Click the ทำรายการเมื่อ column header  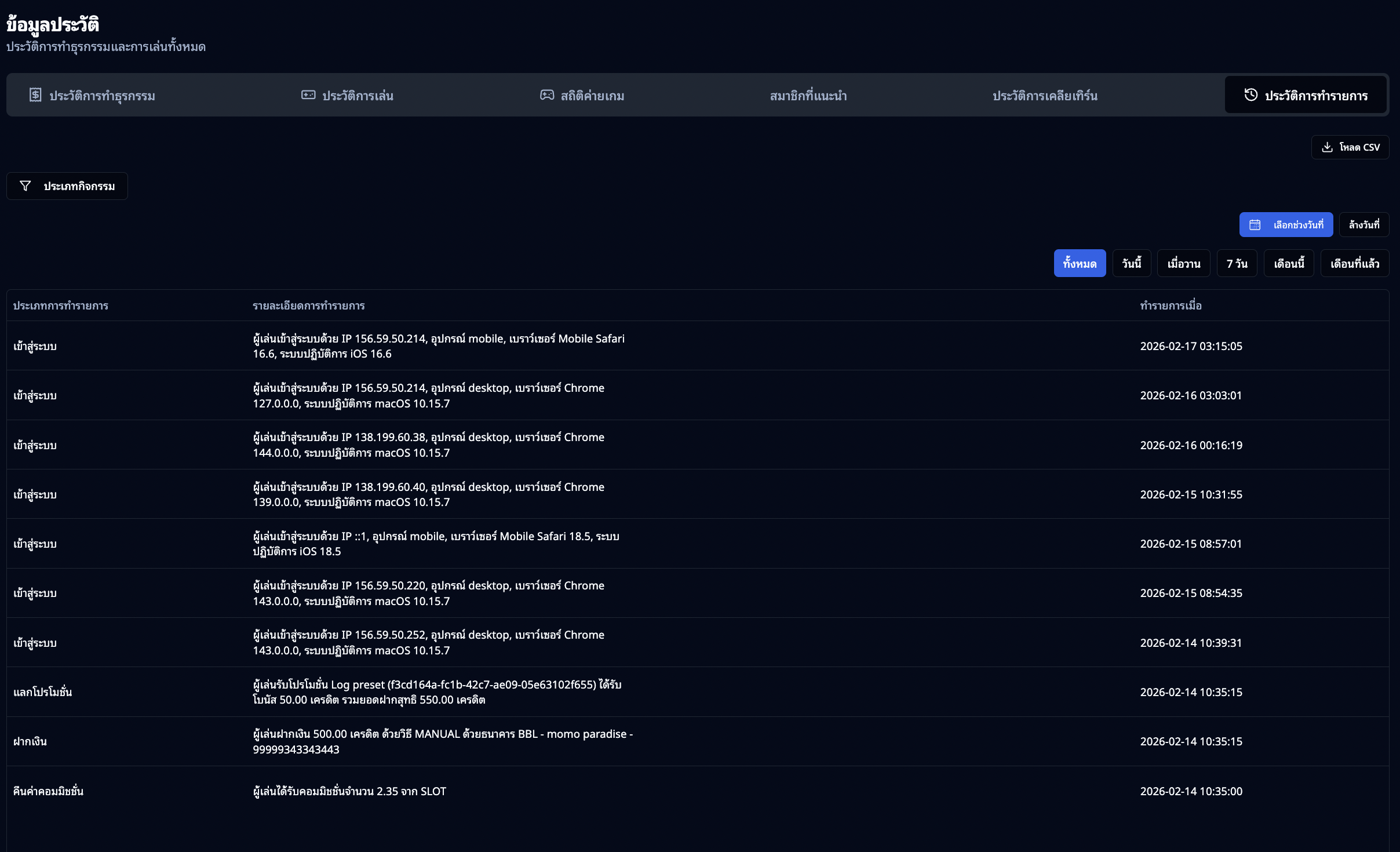[x=1171, y=305]
